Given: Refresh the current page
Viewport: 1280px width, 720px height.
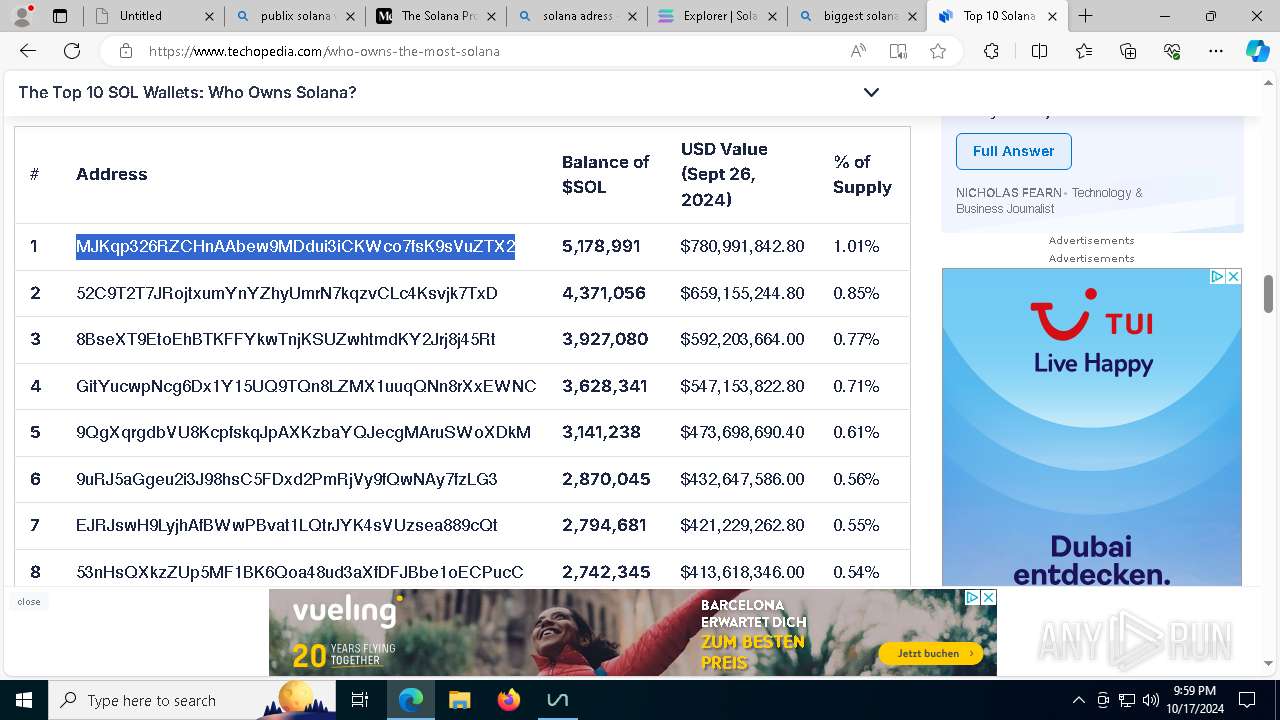Looking at the screenshot, I should click(72, 51).
